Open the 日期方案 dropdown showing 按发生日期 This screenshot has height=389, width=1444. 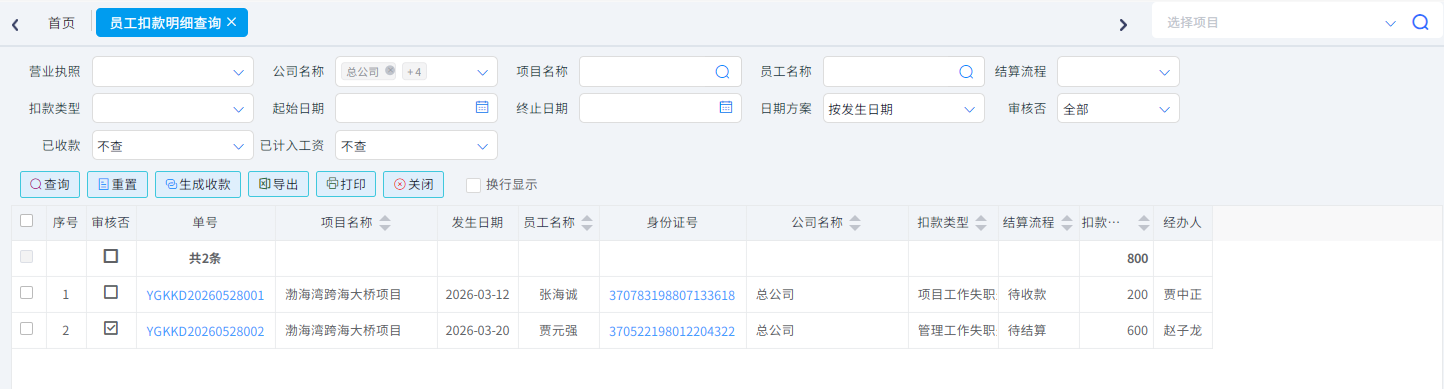click(x=904, y=108)
